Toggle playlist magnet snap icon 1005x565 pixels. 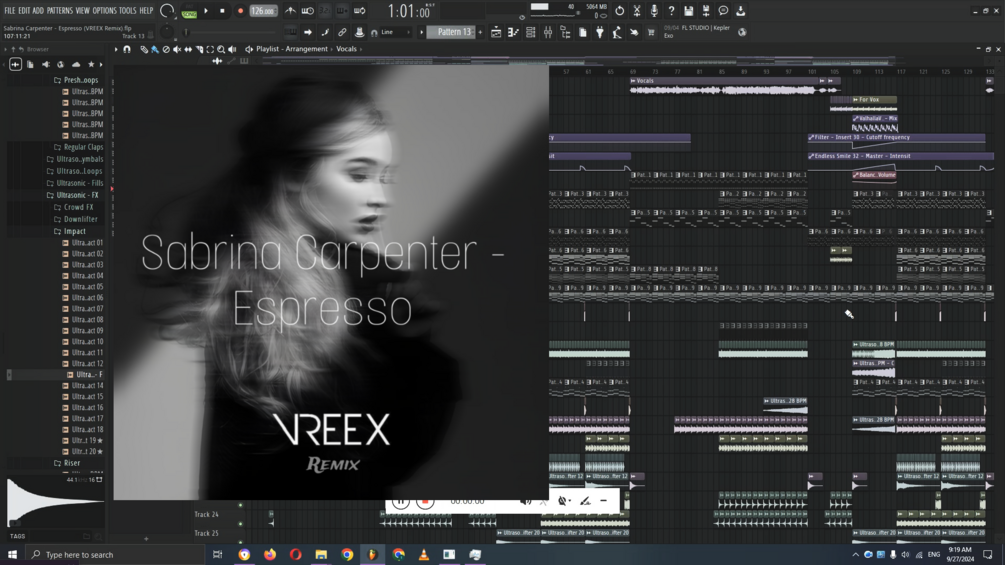point(127,49)
